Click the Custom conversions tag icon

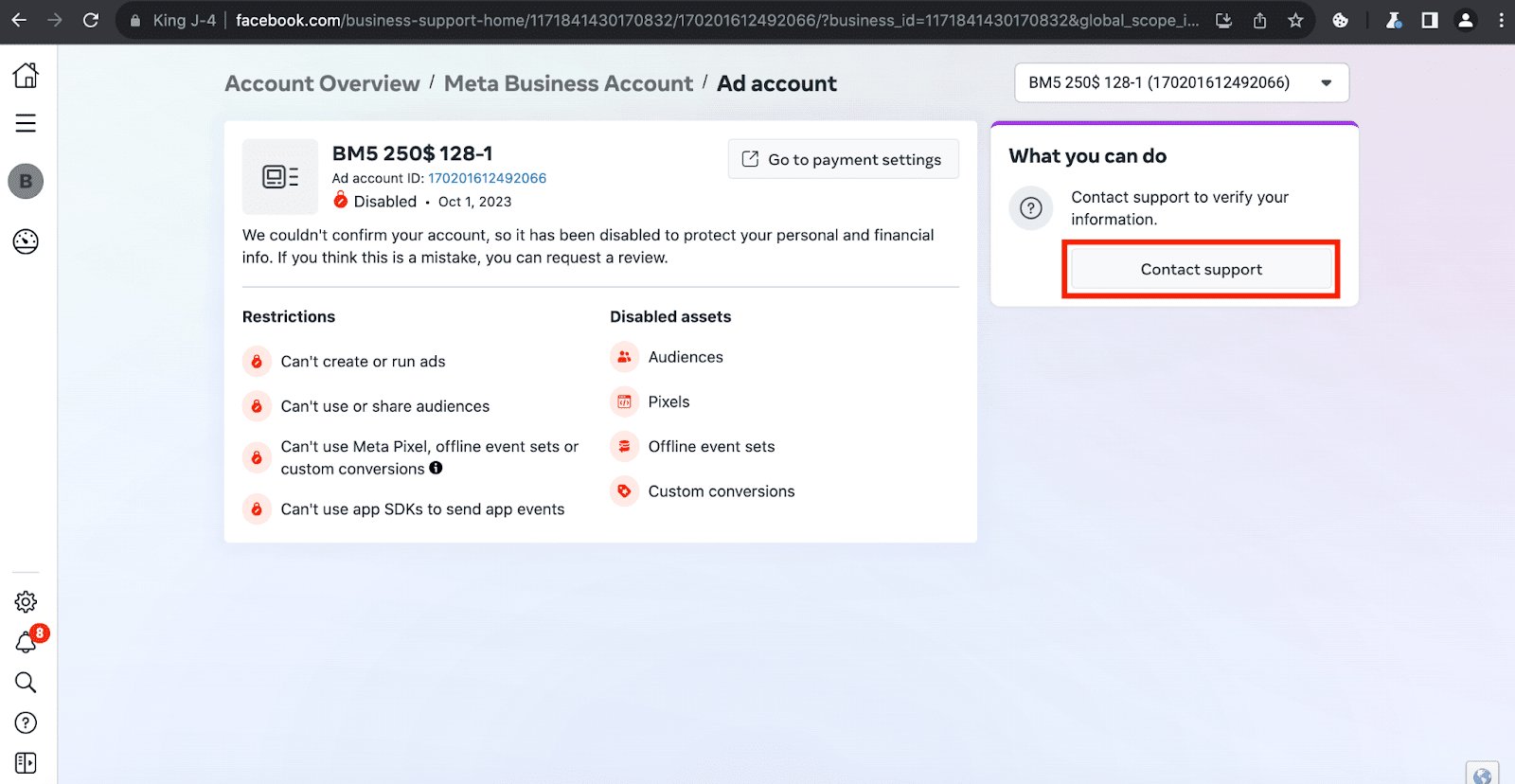(x=625, y=491)
